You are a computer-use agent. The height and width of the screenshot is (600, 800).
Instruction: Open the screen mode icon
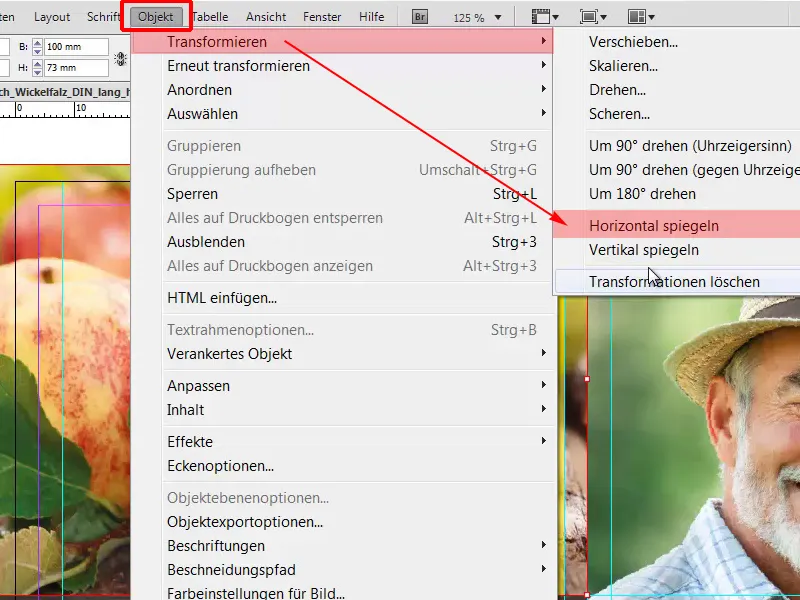point(588,17)
